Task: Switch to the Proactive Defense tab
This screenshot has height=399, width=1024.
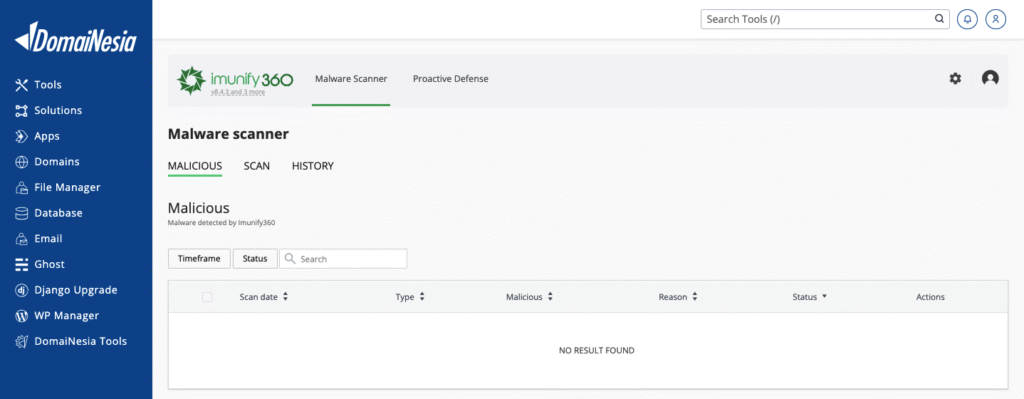Action: [x=451, y=78]
